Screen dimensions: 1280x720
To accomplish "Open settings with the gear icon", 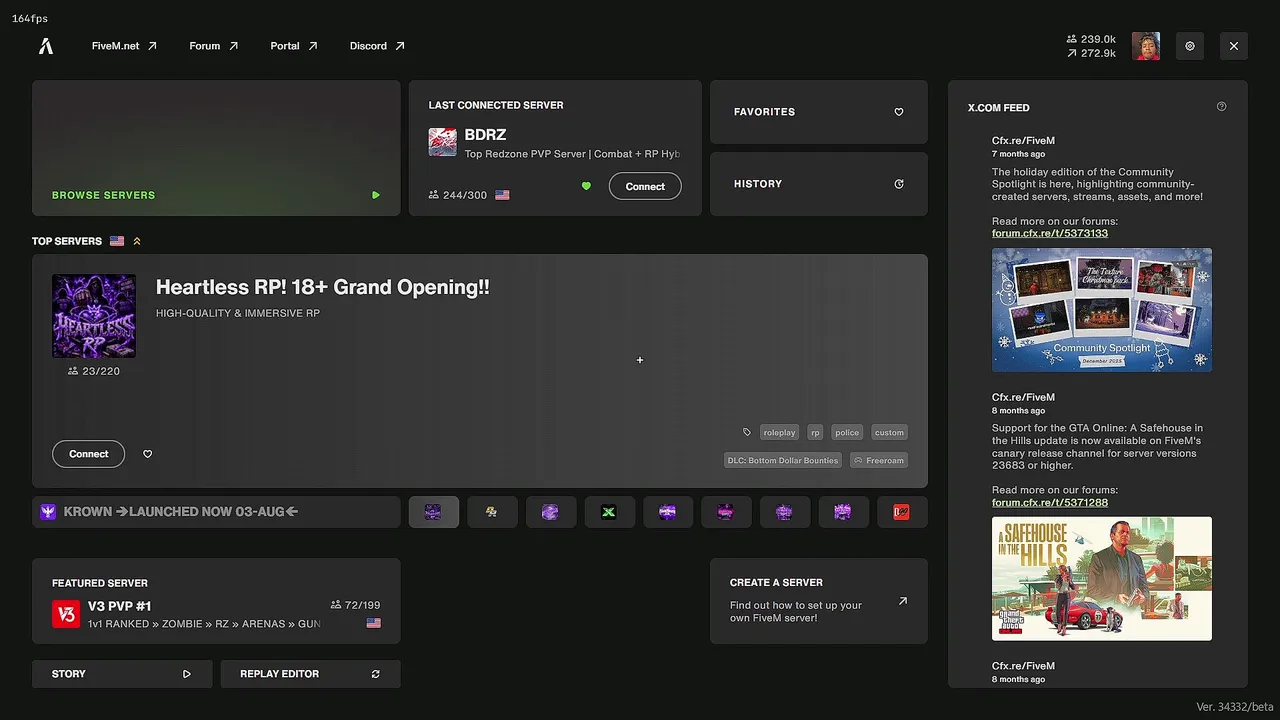I will point(1190,46).
